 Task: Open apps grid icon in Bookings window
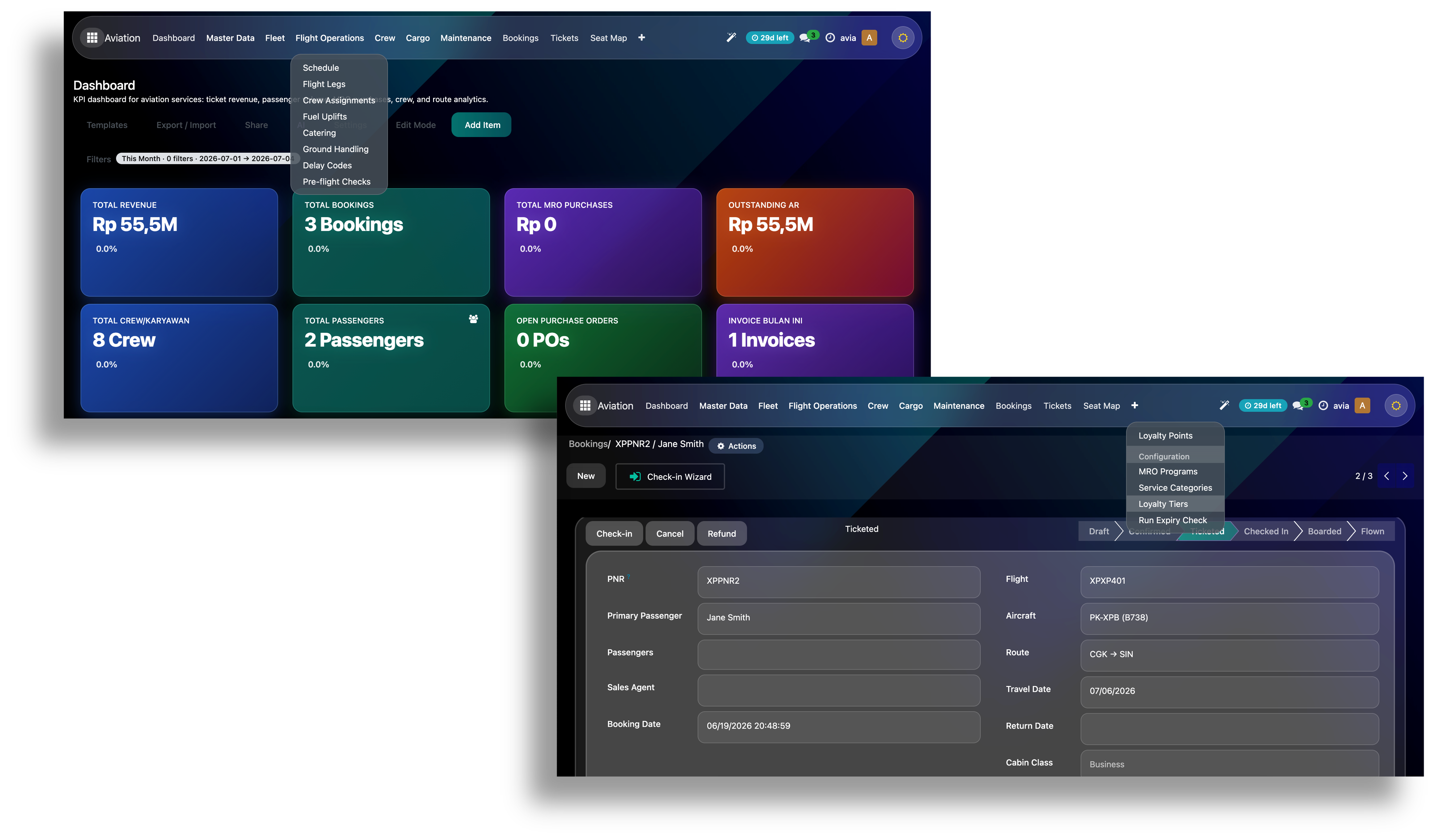585,406
